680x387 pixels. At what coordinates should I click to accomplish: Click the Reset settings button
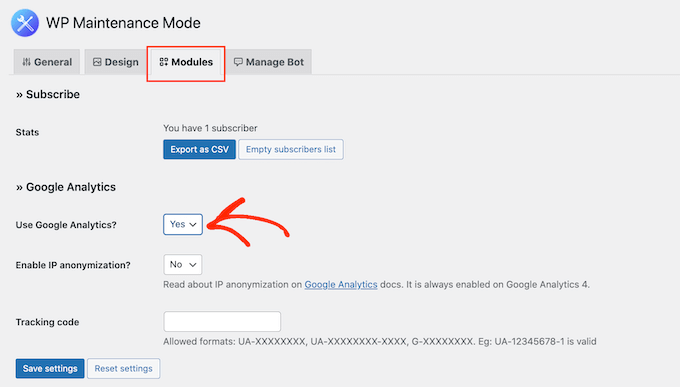[x=124, y=368]
